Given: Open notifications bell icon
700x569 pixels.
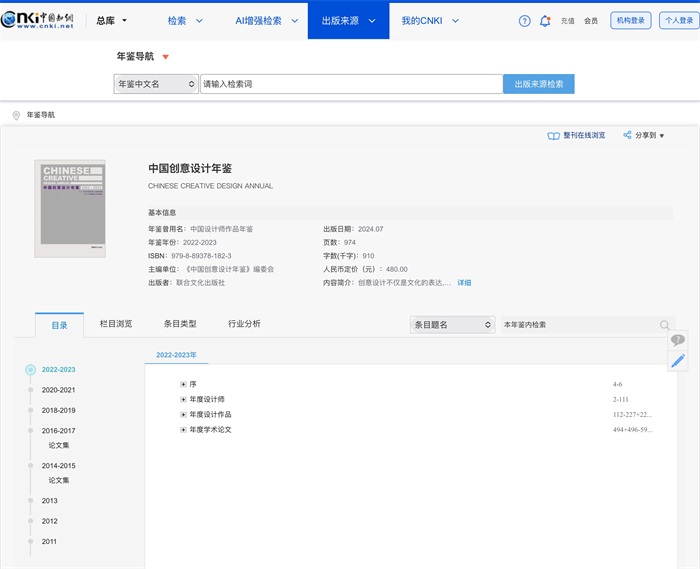Looking at the screenshot, I should (x=545, y=20).
